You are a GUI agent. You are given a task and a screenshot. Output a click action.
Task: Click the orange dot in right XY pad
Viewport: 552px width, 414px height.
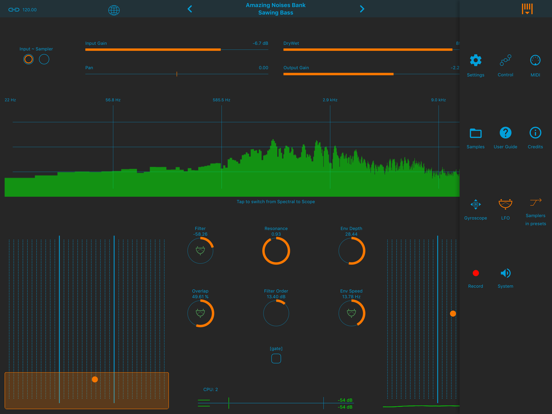tap(453, 313)
